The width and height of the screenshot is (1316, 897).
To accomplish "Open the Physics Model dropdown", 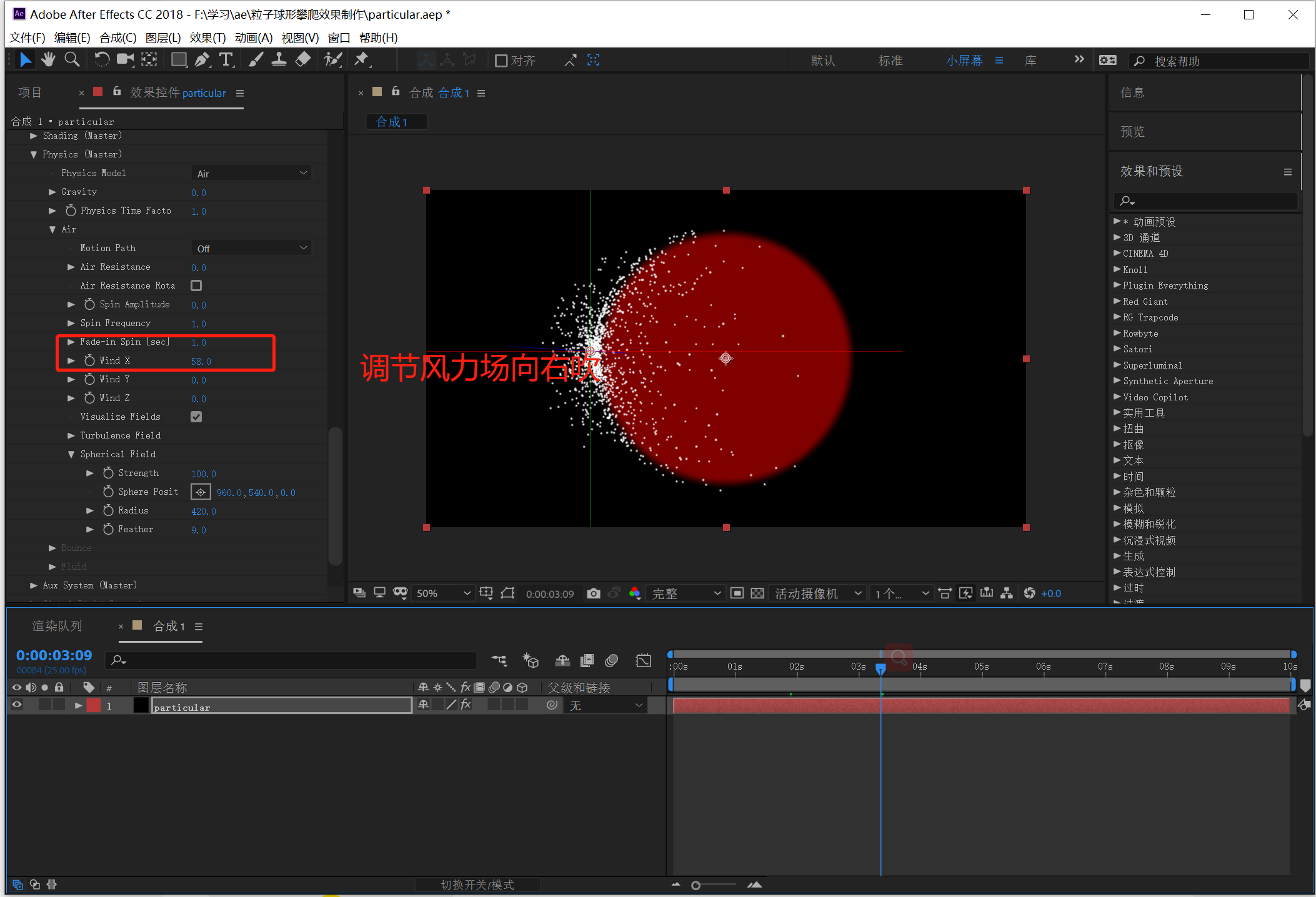I will (251, 173).
